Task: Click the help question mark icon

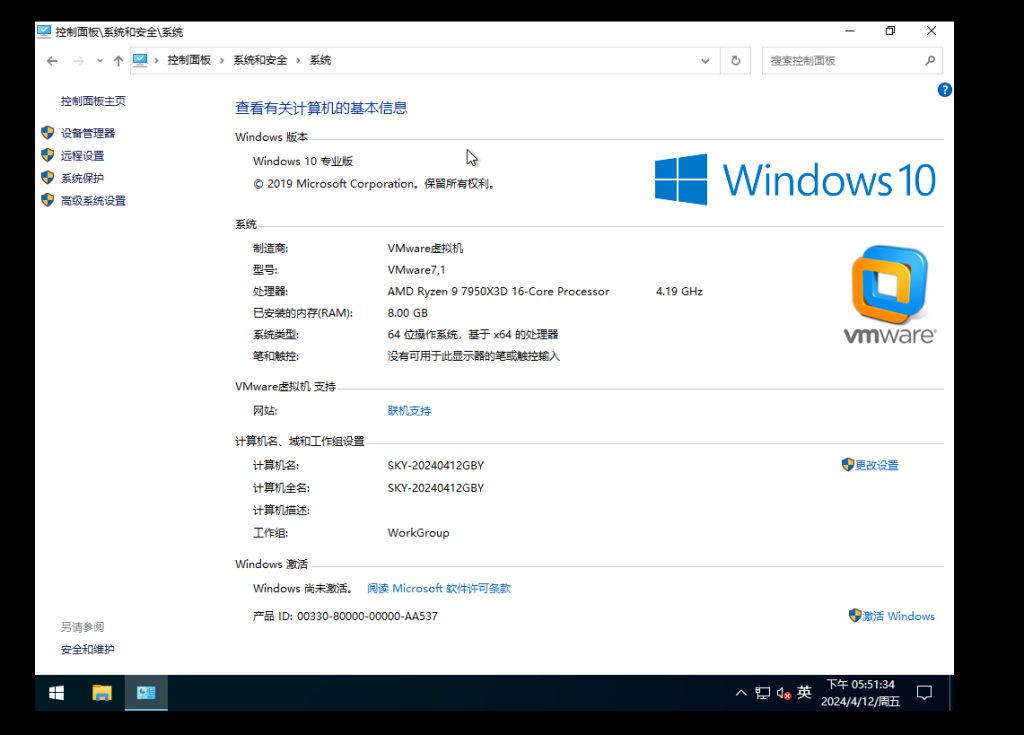Action: point(944,90)
